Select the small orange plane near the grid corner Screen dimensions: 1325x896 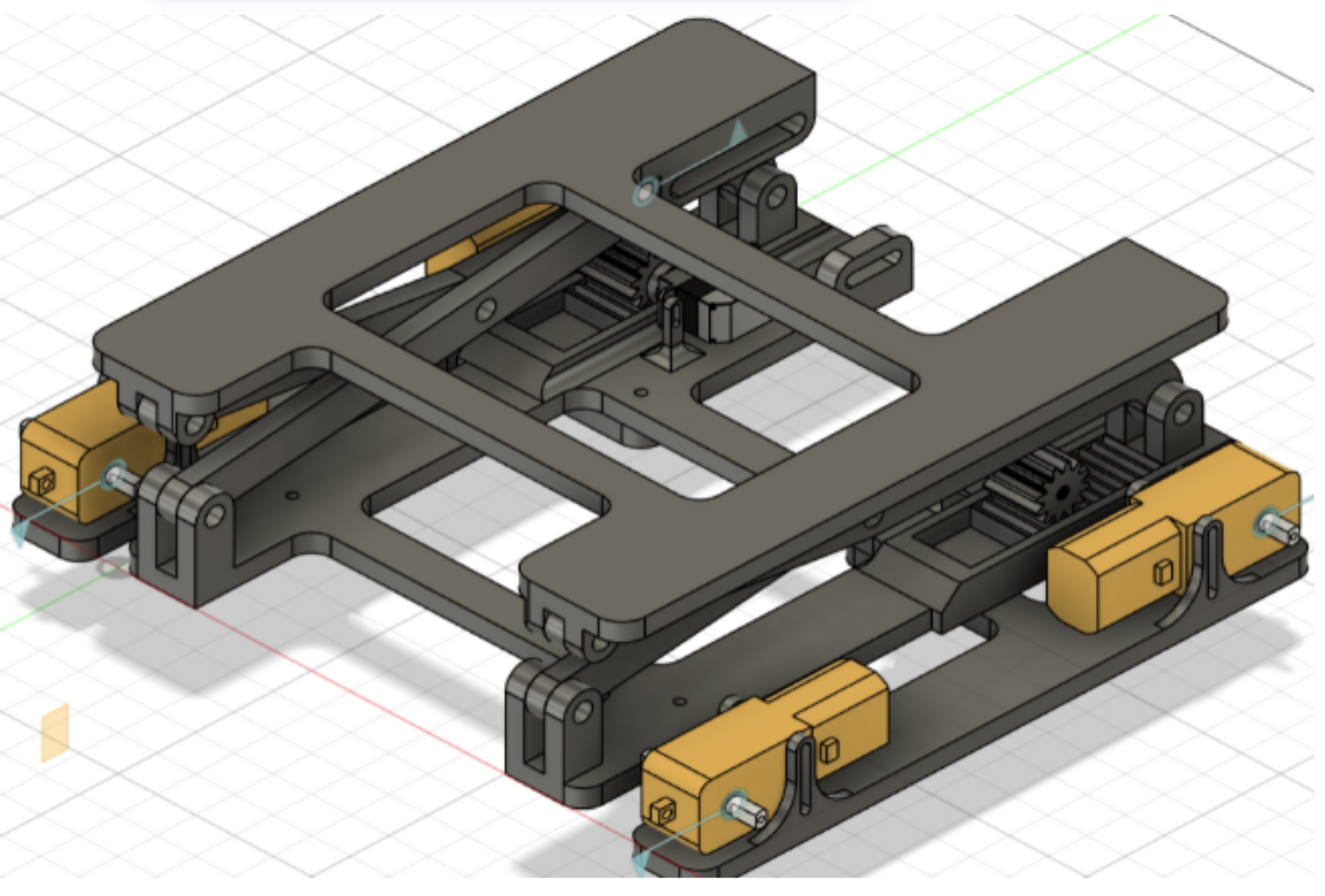click(x=55, y=732)
